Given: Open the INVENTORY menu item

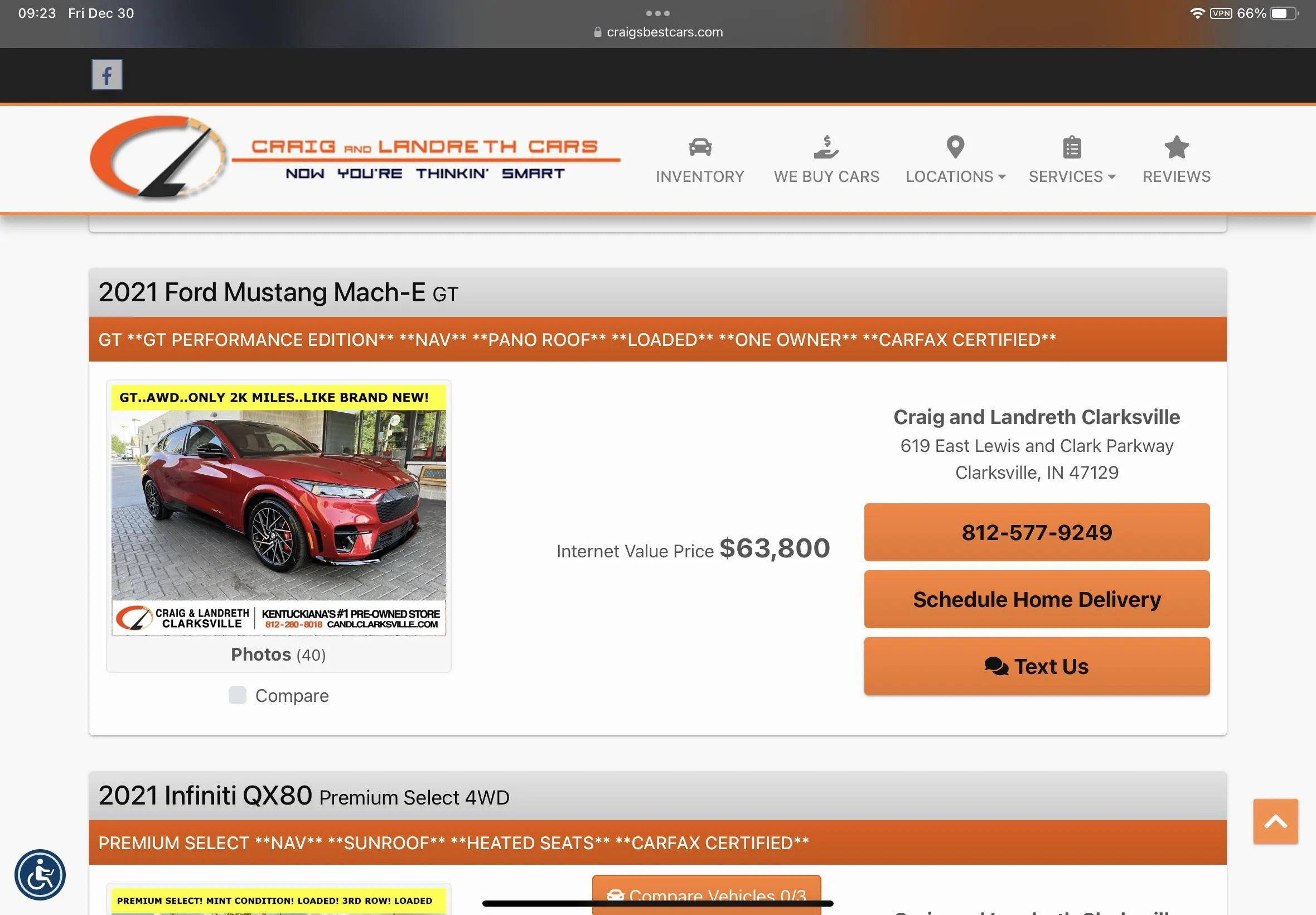Looking at the screenshot, I should [x=700, y=176].
